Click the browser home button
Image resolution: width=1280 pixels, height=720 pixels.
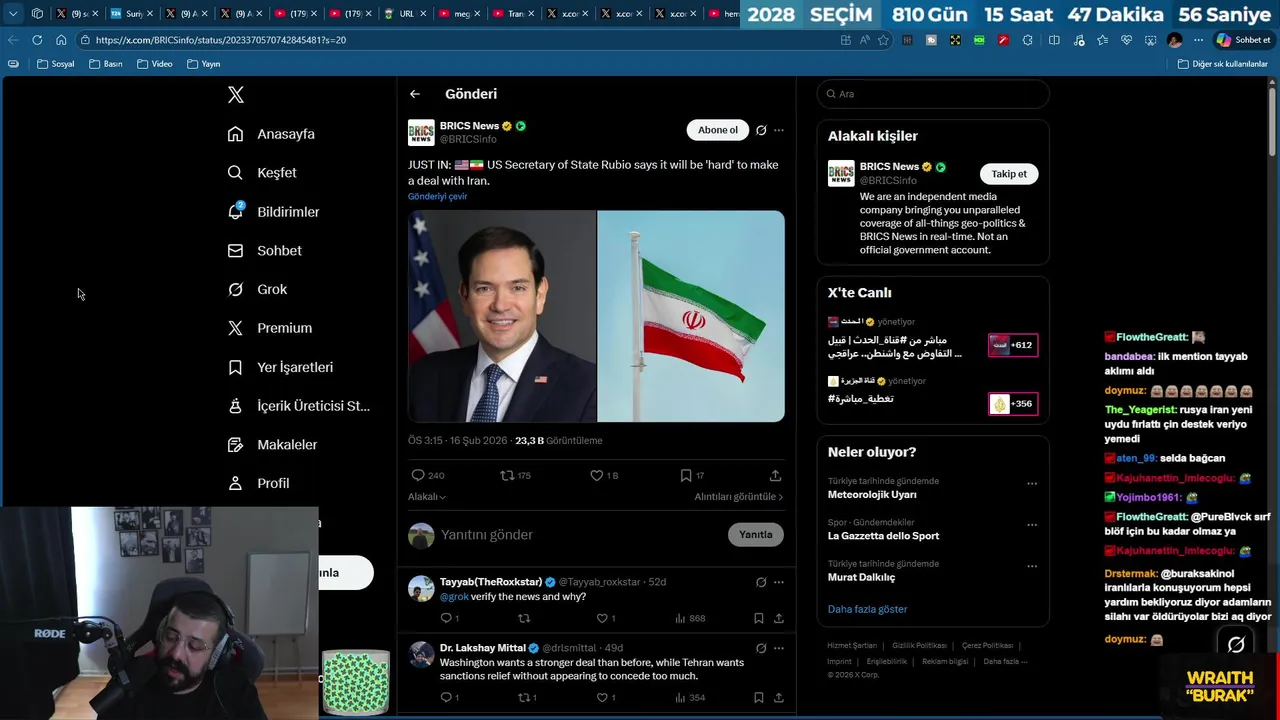61,40
